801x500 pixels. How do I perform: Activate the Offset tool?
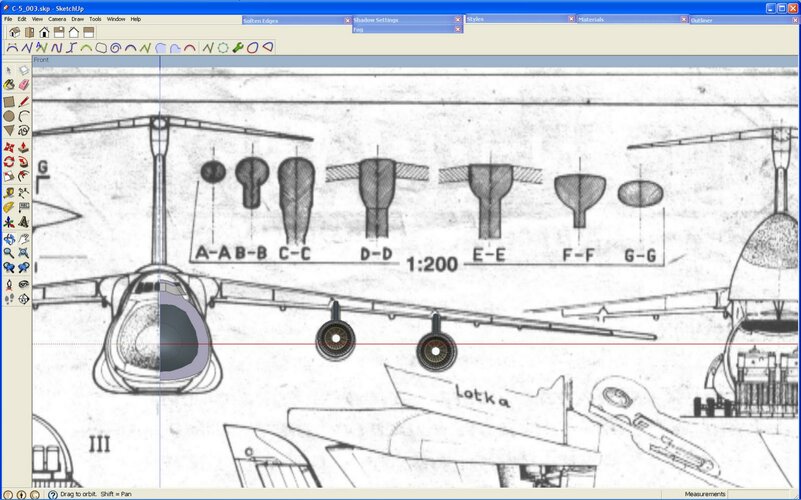click(x=23, y=176)
